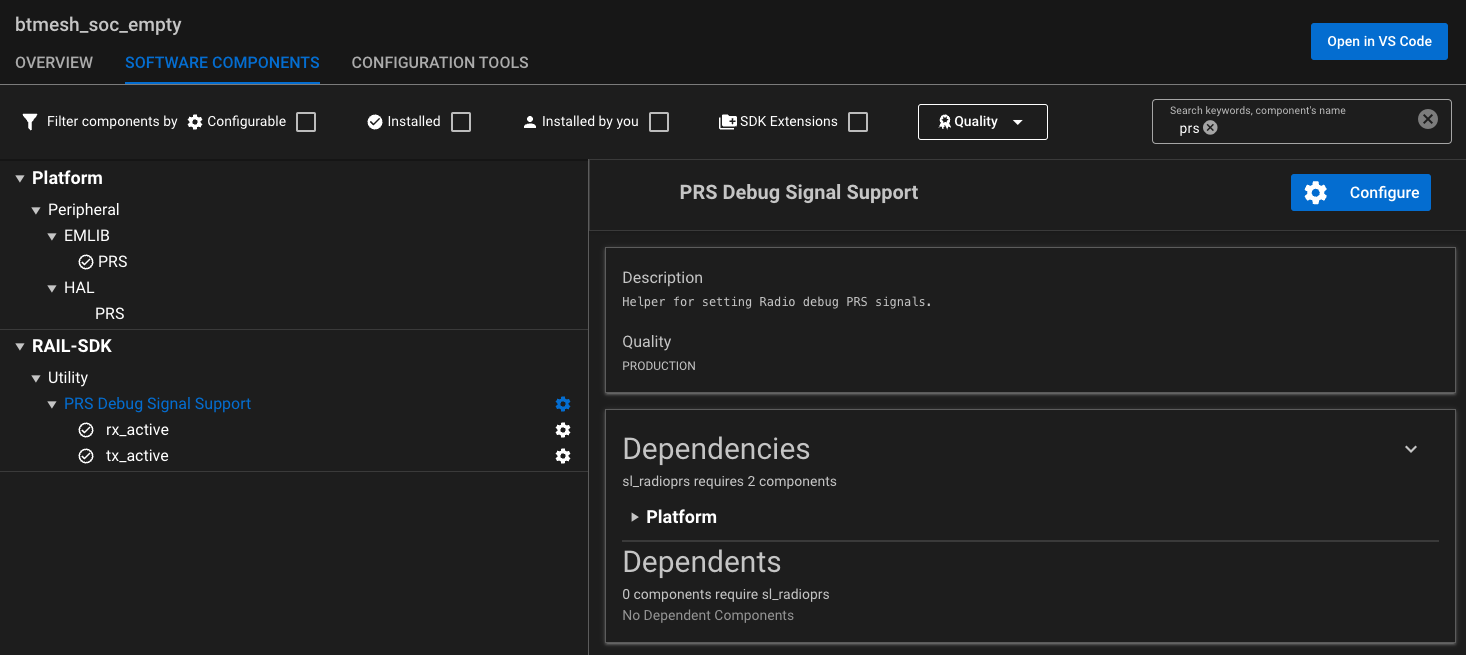
Task: Select the tx_active component
Action: (137, 456)
